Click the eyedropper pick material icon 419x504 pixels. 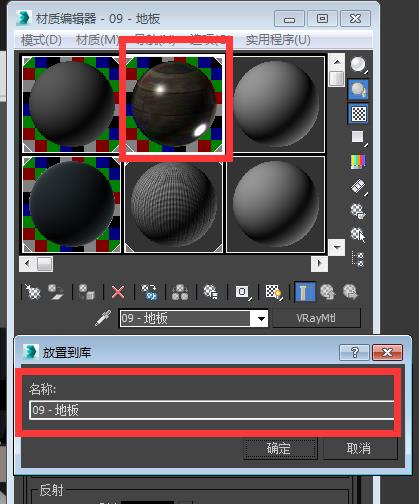103,318
